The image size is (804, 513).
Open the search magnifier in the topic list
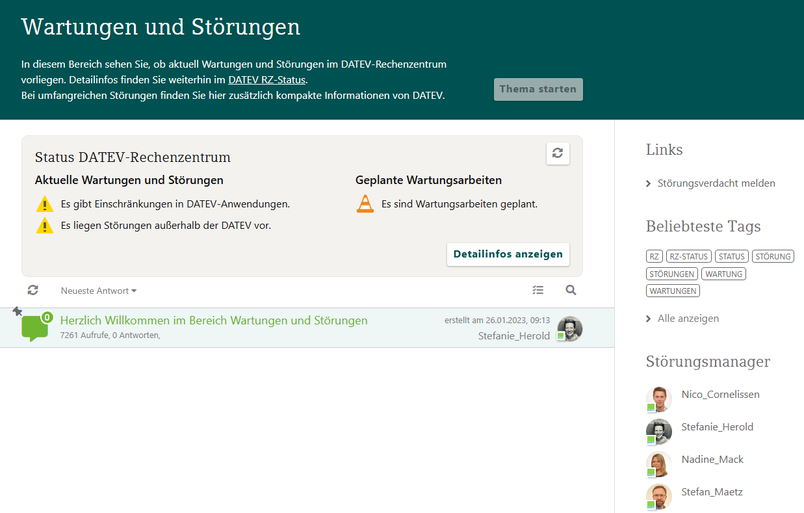click(571, 290)
